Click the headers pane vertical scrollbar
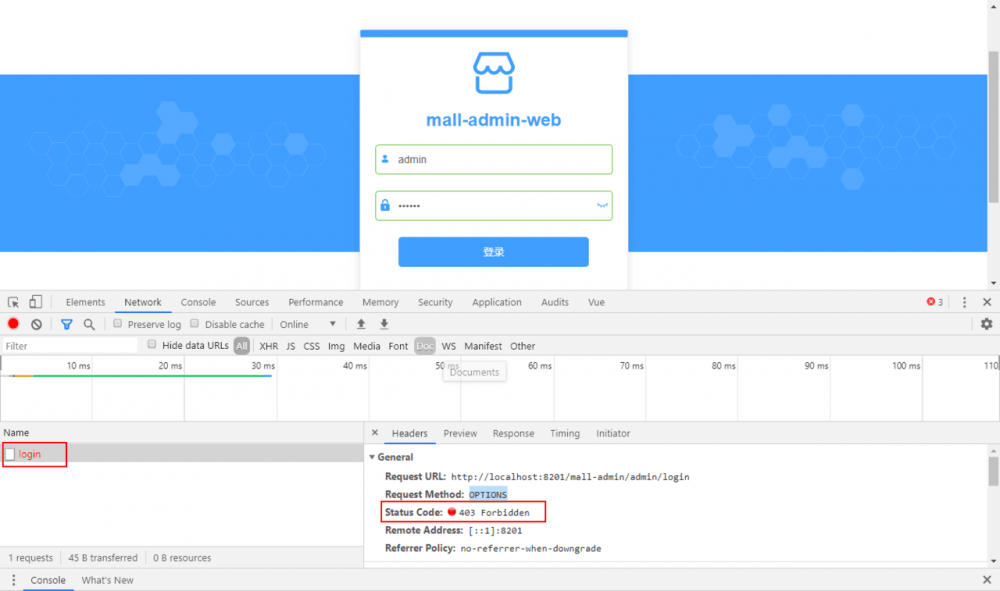Image resolution: width=1000 pixels, height=591 pixels. coord(994,472)
